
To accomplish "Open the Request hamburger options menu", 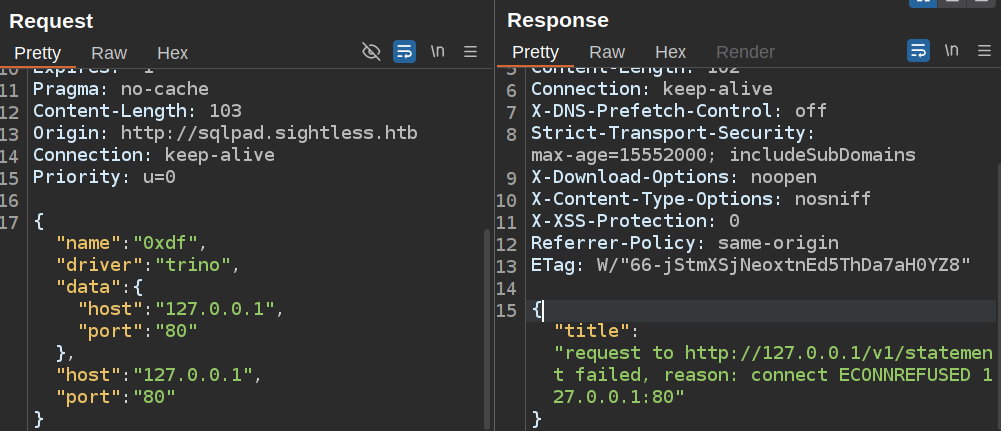I will pyautogui.click(x=470, y=51).
